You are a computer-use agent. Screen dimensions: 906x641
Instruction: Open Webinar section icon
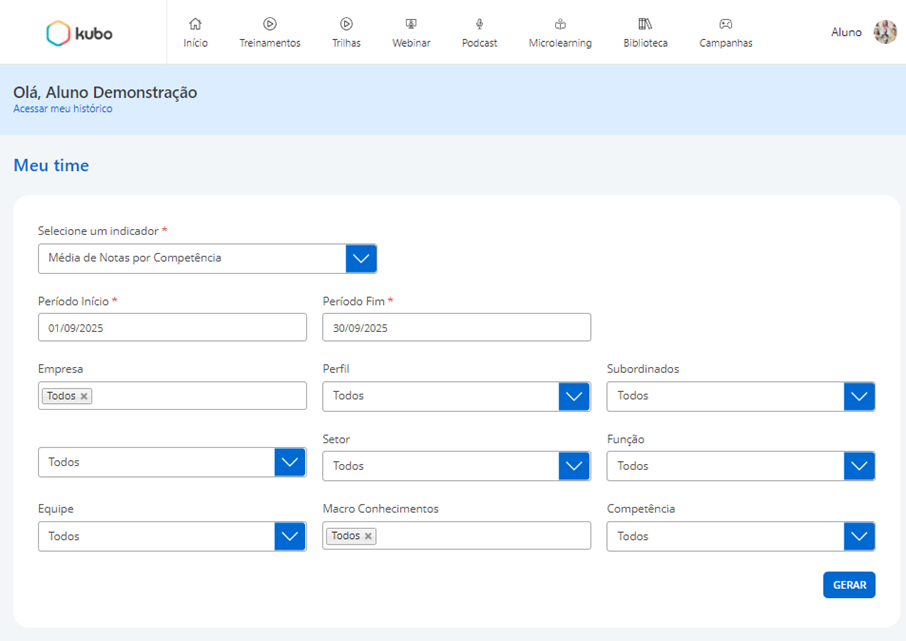click(410, 24)
